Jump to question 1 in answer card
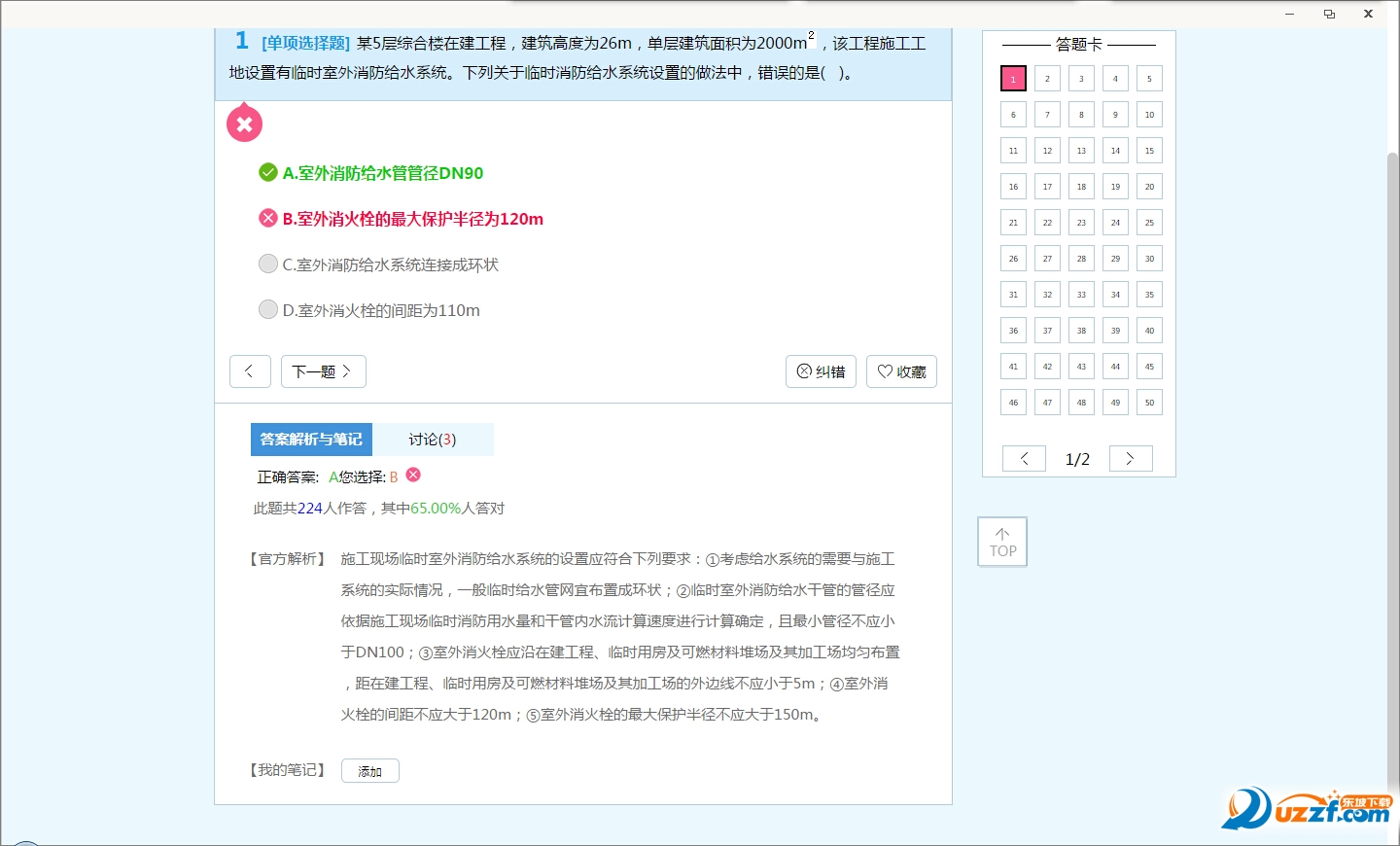The height and width of the screenshot is (846, 1400). pos(1013,79)
